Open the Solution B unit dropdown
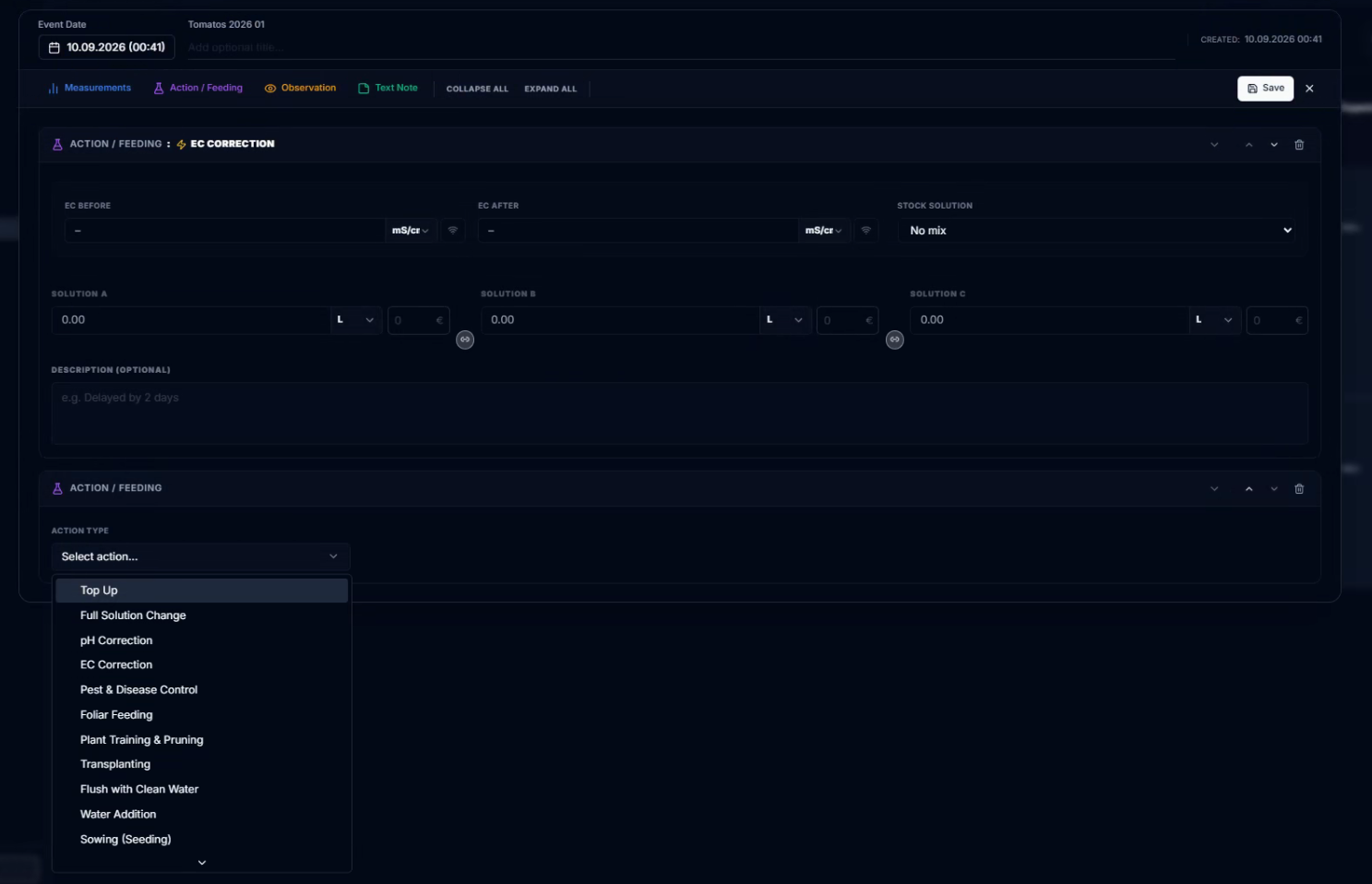The image size is (1372, 884). pos(785,320)
